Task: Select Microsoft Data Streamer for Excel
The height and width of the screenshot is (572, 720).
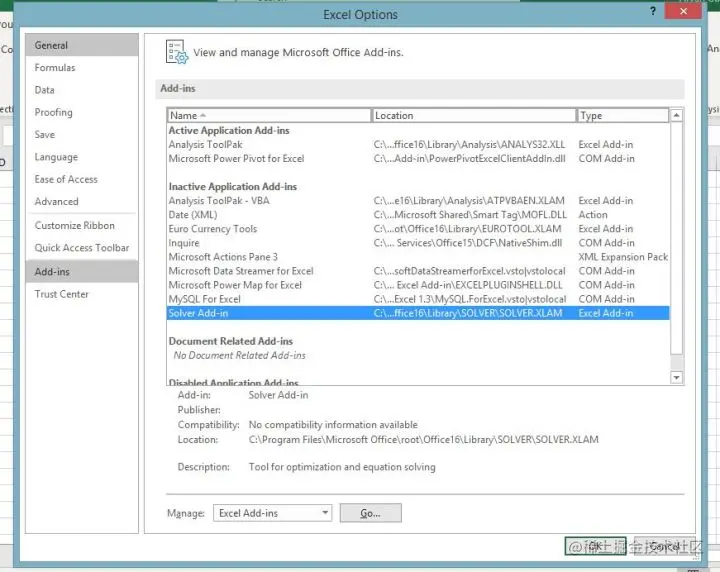Action: click(x=418, y=271)
